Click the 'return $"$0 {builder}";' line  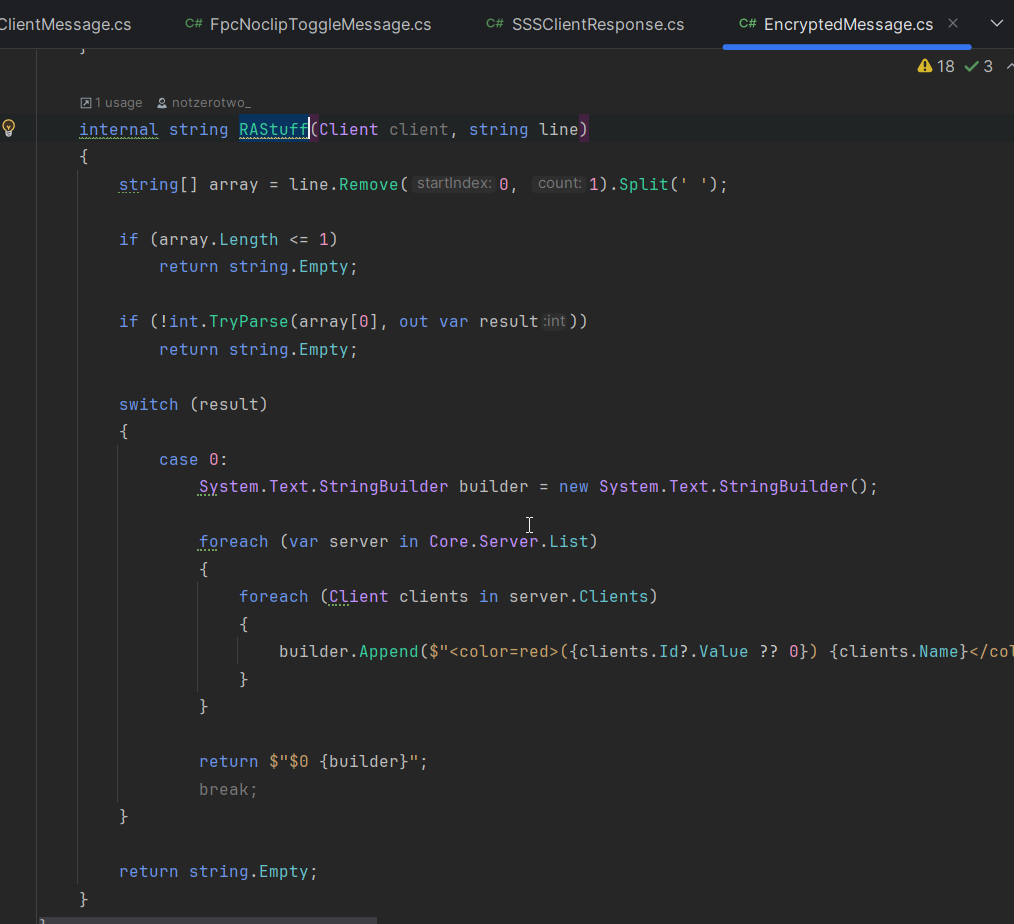pos(313,761)
